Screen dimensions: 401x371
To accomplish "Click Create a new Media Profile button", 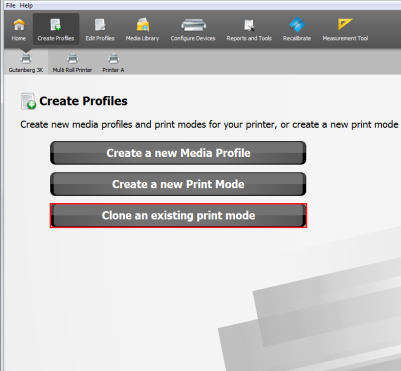I will [178, 153].
